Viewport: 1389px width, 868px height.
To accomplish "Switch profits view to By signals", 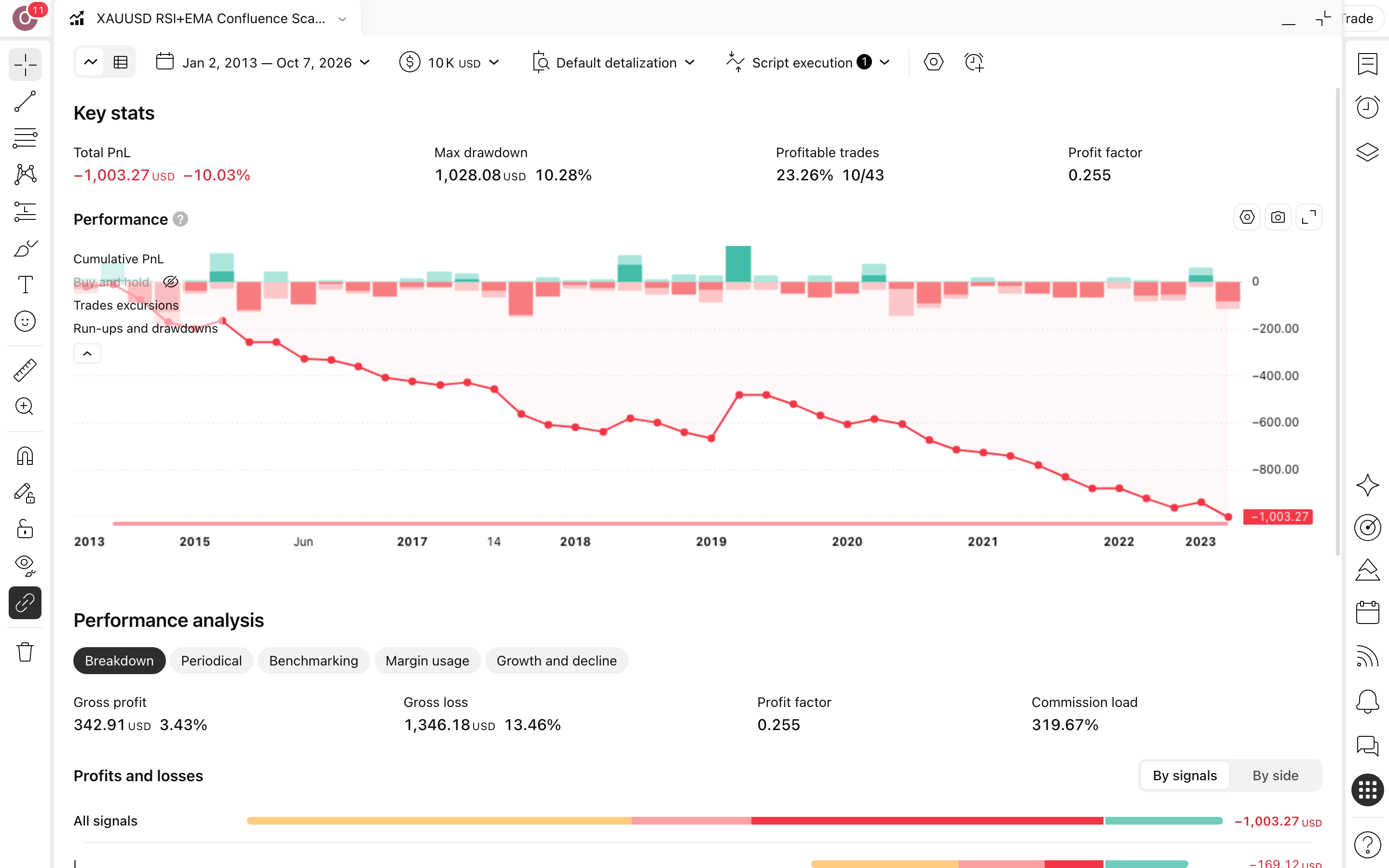I will pyautogui.click(x=1185, y=775).
